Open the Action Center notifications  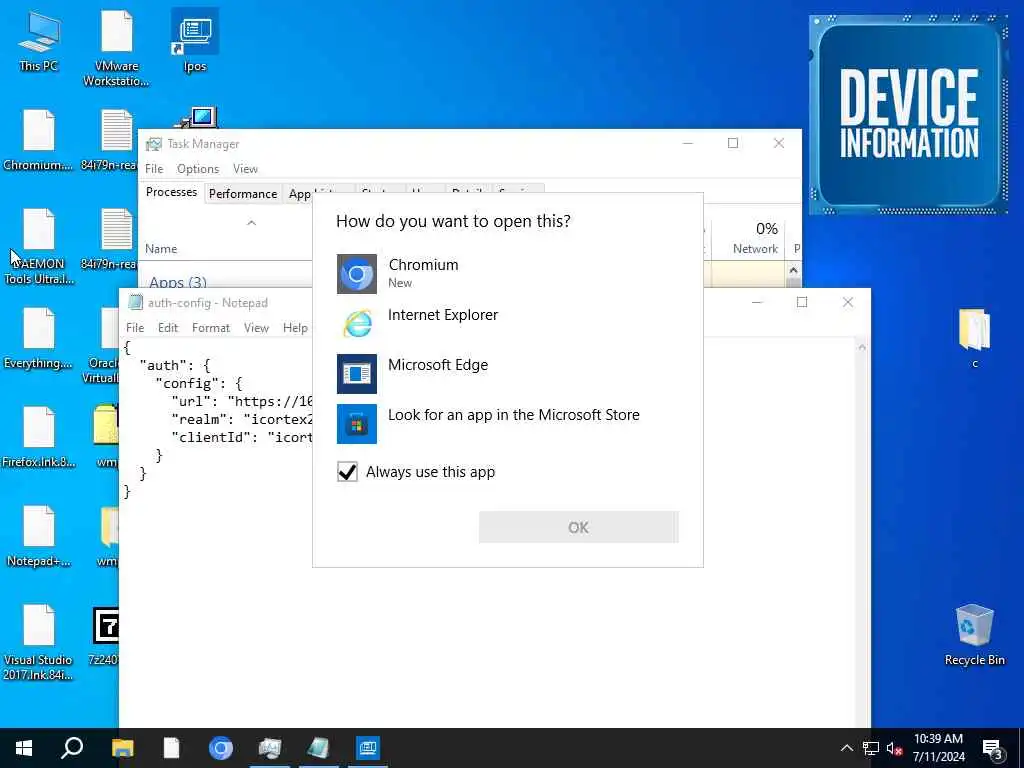click(x=993, y=748)
